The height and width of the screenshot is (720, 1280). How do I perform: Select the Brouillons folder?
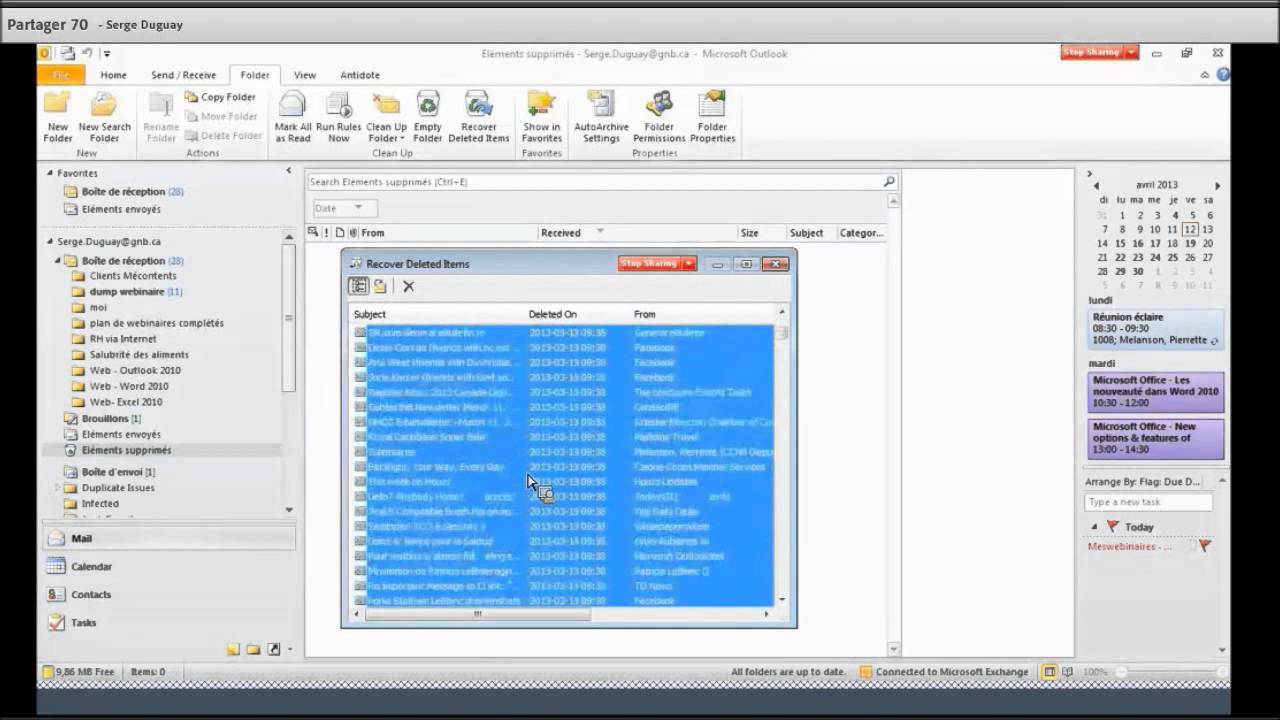click(x=105, y=419)
